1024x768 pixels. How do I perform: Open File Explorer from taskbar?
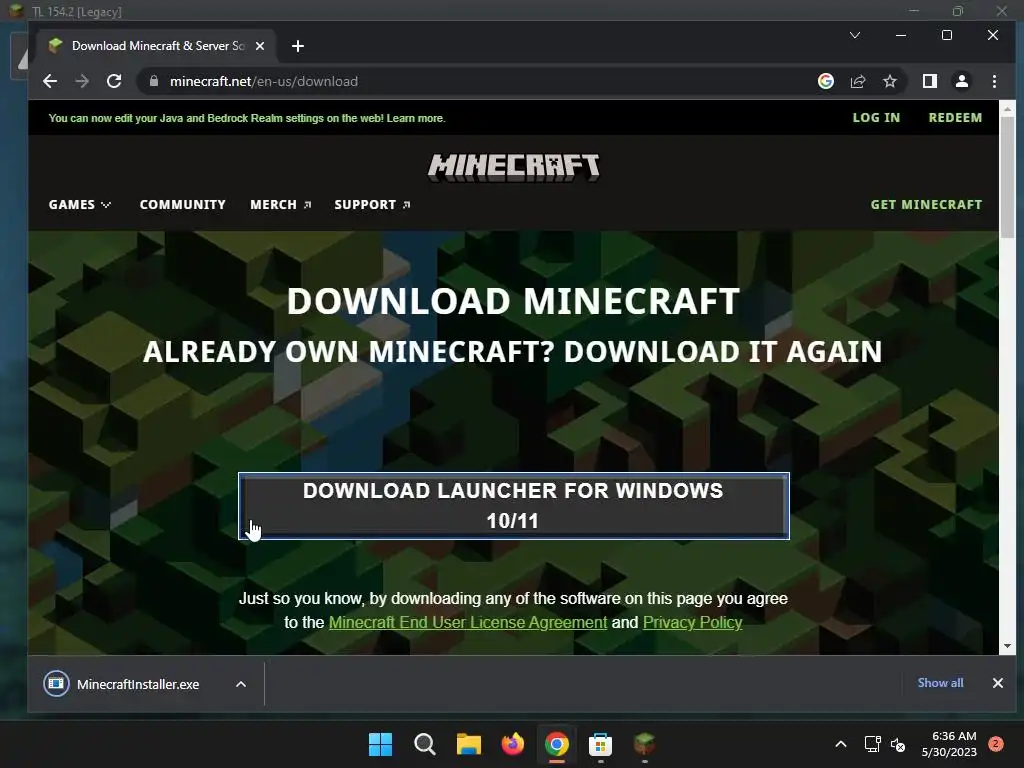click(x=468, y=744)
